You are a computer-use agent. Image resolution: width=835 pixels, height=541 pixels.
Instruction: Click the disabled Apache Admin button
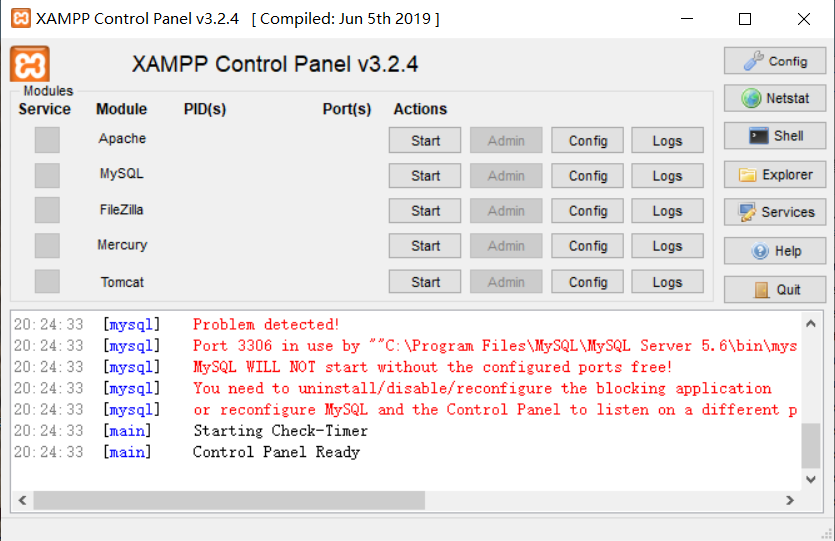click(x=506, y=140)
